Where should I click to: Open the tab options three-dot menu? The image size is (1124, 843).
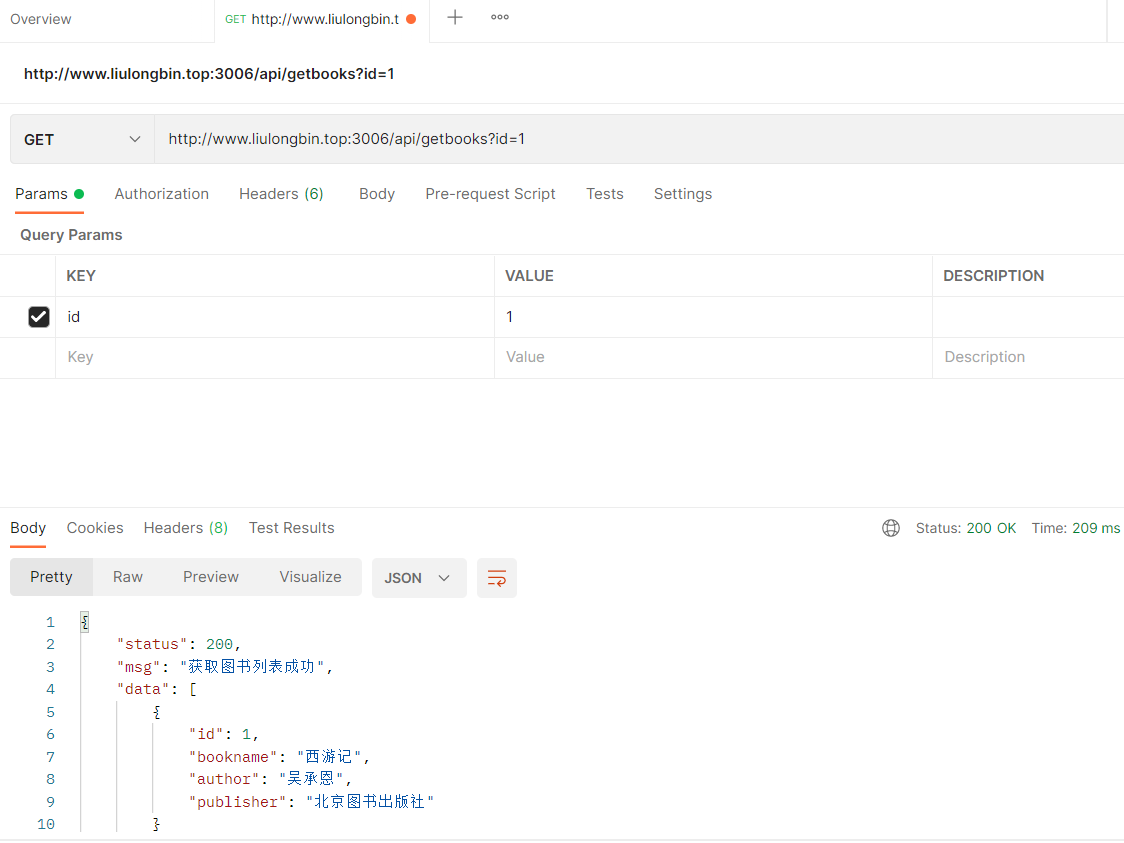coord(500,17)
